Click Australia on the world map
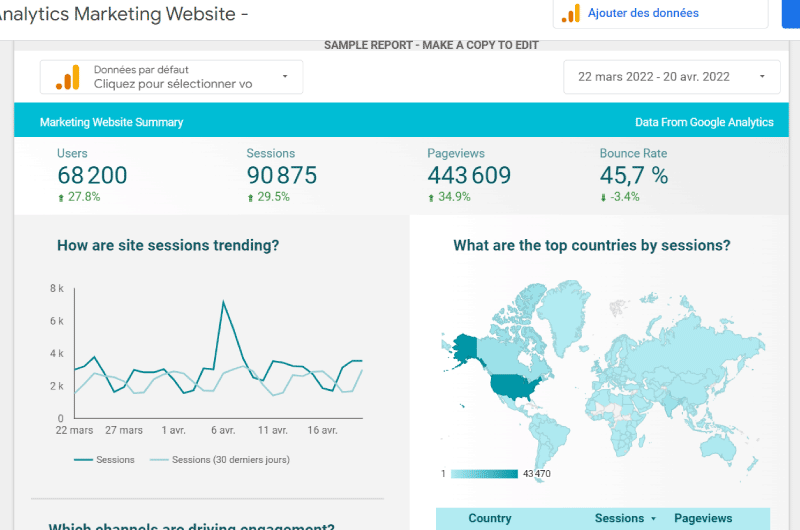Screen dimensions: 800x530 (718, 449)
